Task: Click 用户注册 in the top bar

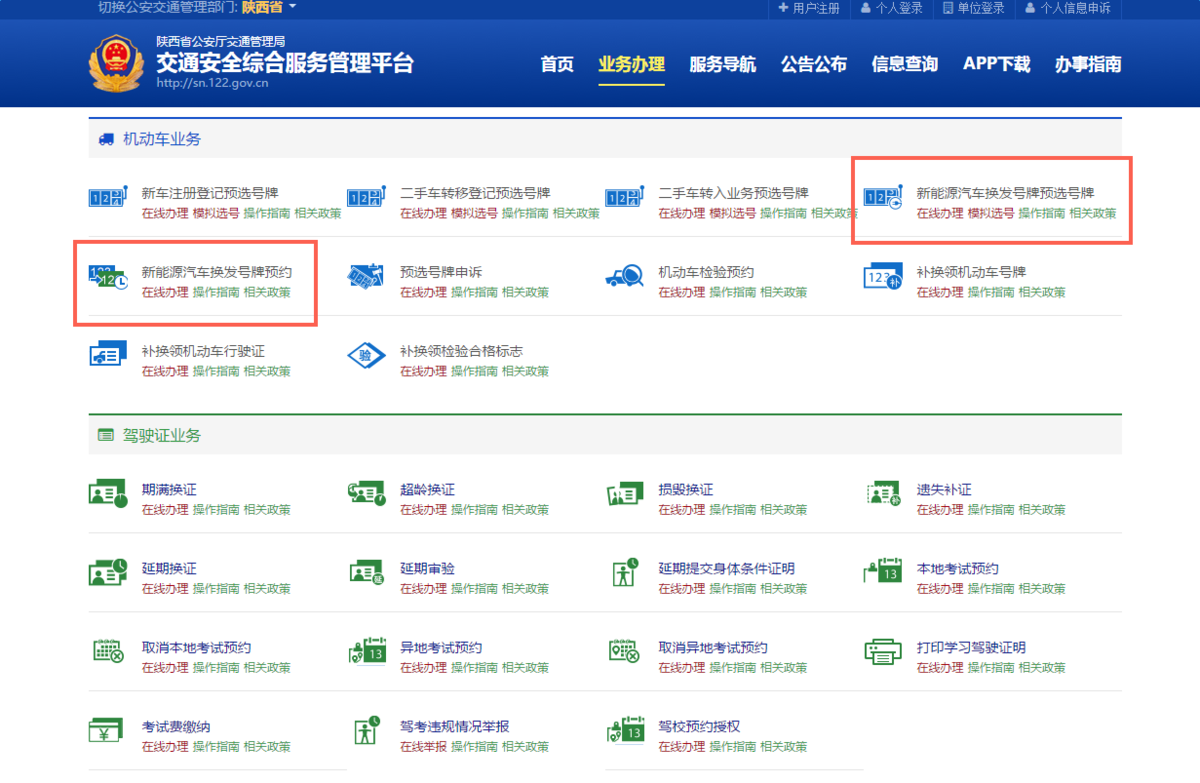Action: tap(809, 8)
